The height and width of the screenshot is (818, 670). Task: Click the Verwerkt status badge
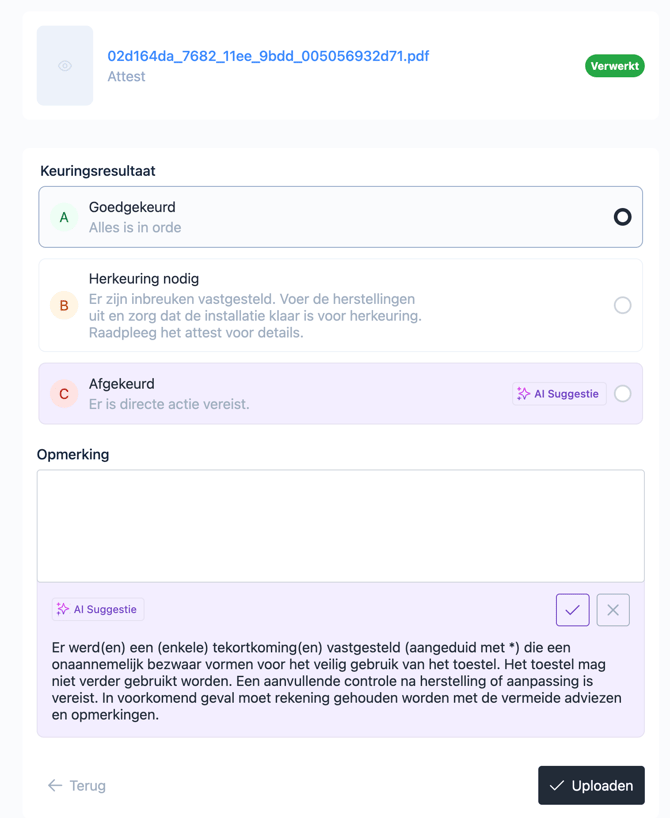(x=614, y=66)
